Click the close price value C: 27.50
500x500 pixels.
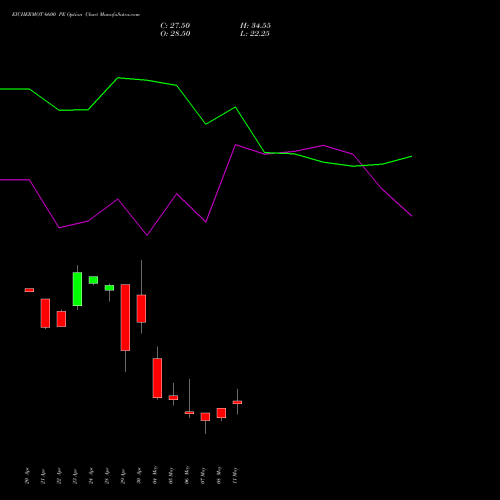(x=175, y=26)
